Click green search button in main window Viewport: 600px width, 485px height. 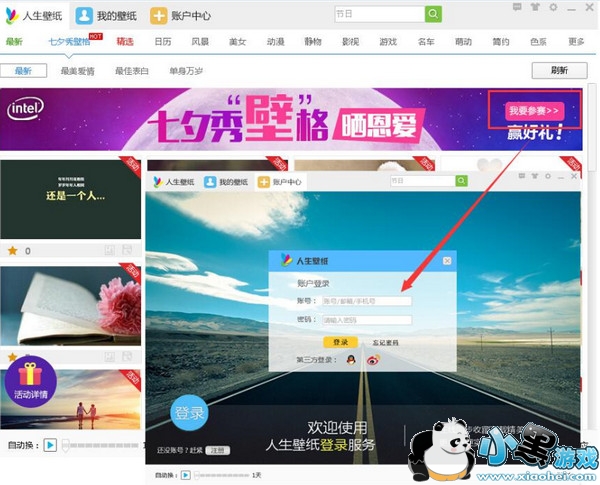click(x=433, y=14)
